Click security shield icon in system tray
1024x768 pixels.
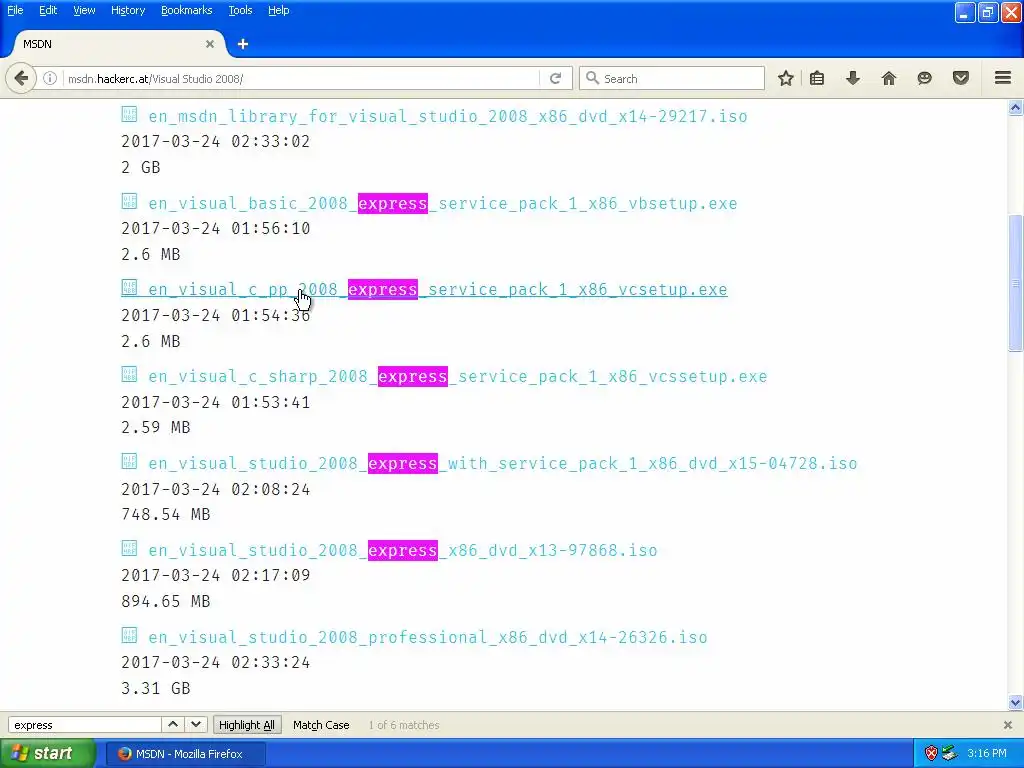(931, 754)
